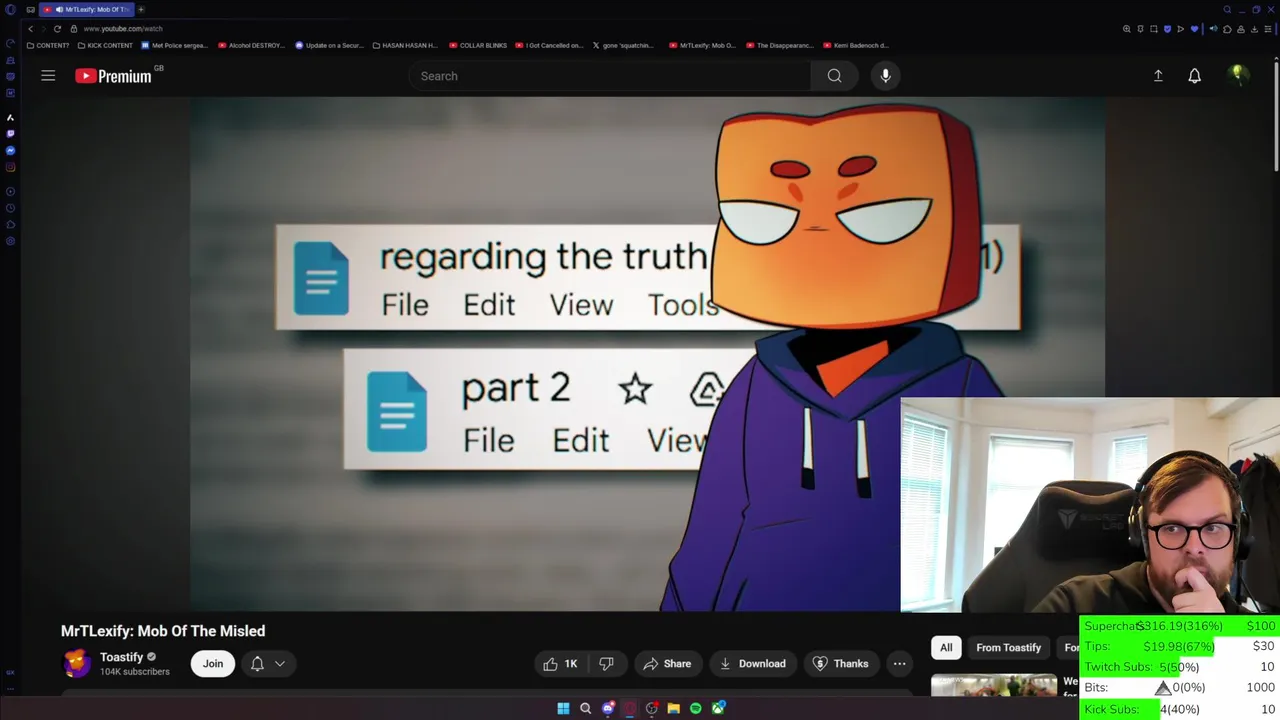Click the search magnifier button
The height and width of the screenshot is (720, 1280).
coord(834,76)
